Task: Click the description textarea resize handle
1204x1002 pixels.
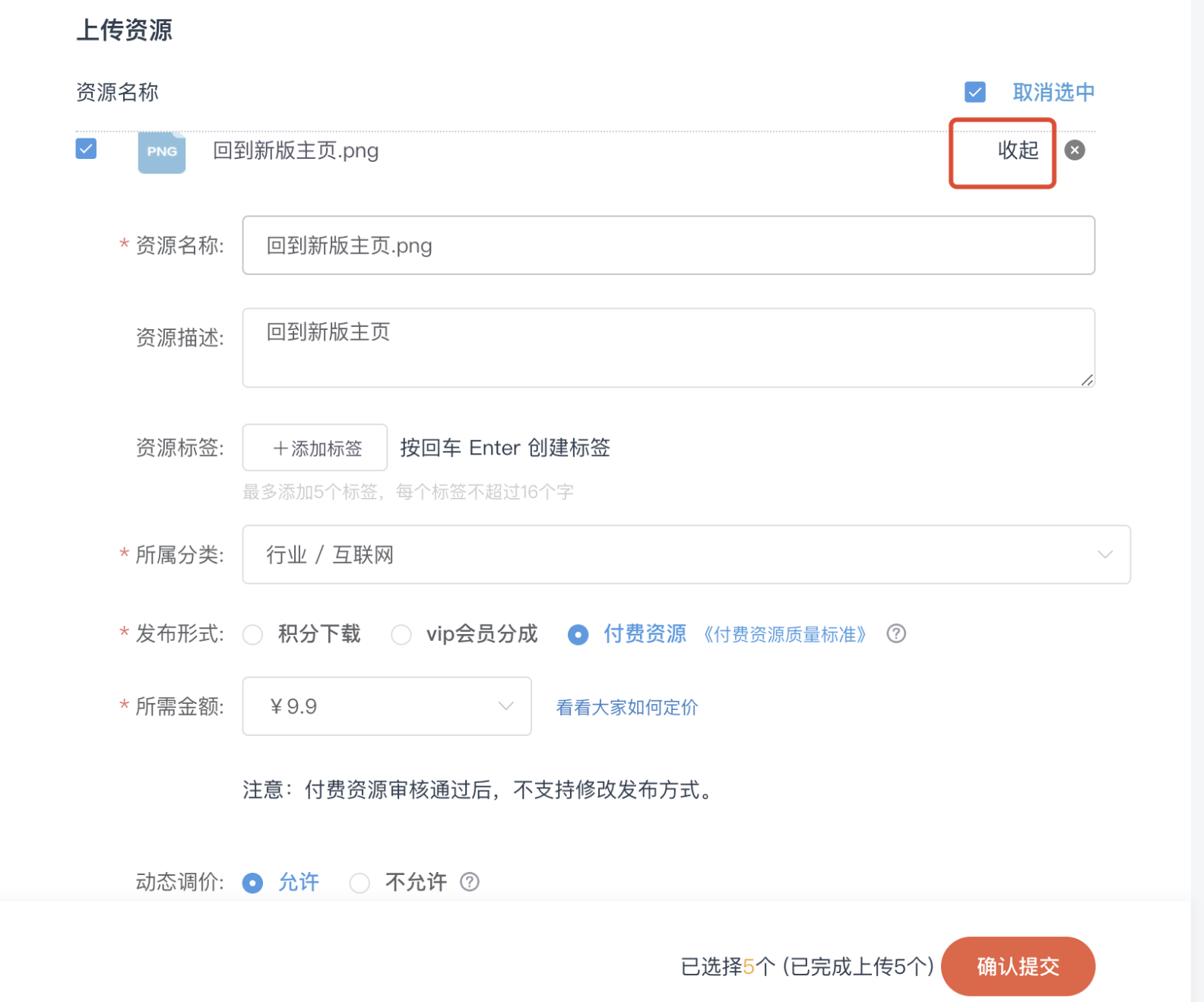Action: tap(1087, 380)
